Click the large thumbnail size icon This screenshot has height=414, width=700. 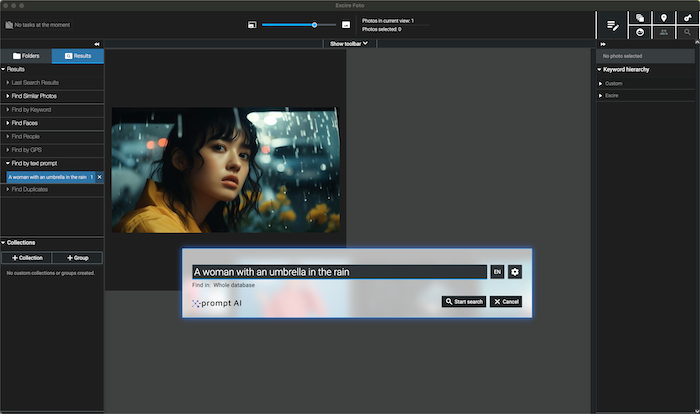tap(346, 24)
